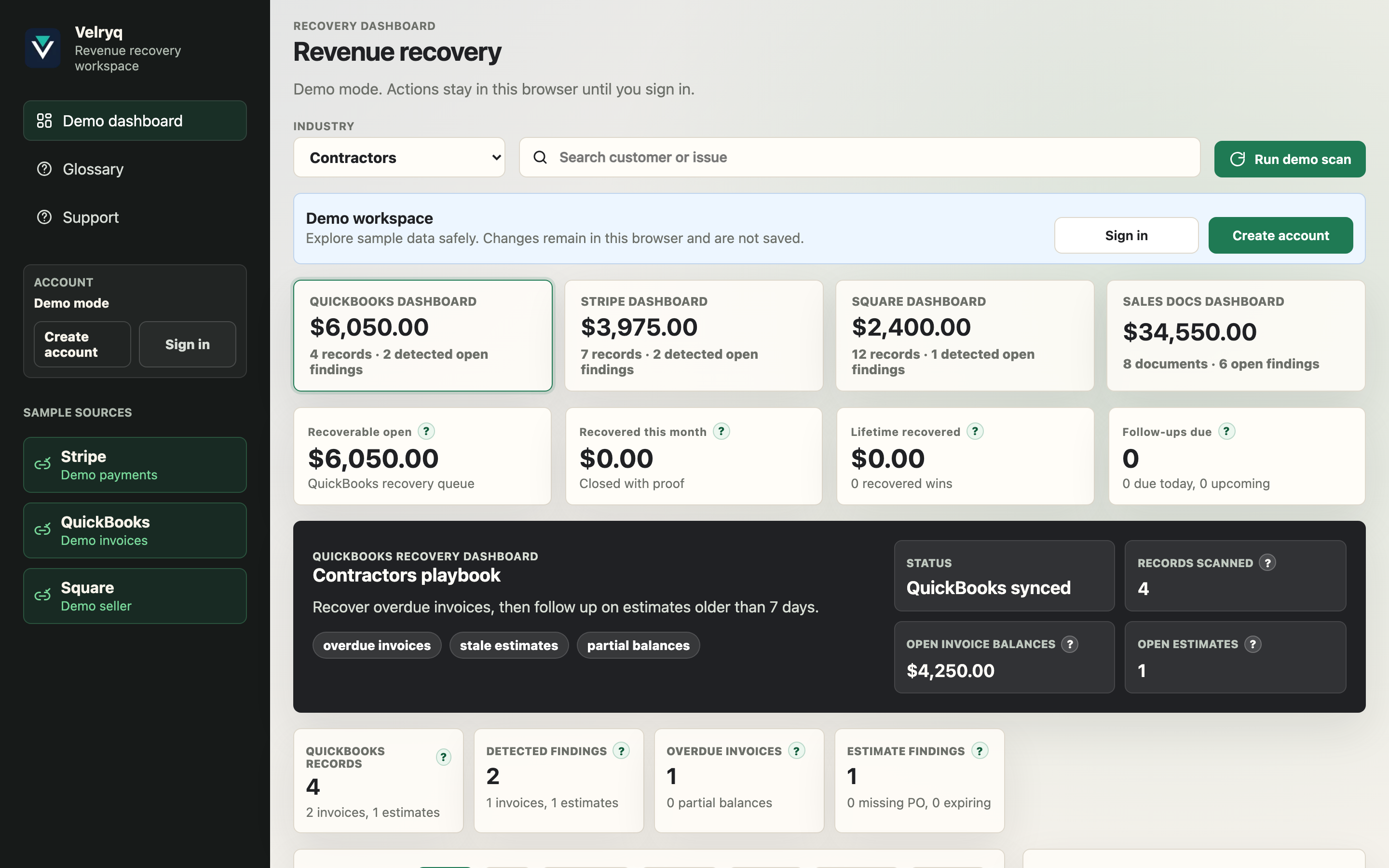Show help tooltip for Lifetime recovered

975,431
